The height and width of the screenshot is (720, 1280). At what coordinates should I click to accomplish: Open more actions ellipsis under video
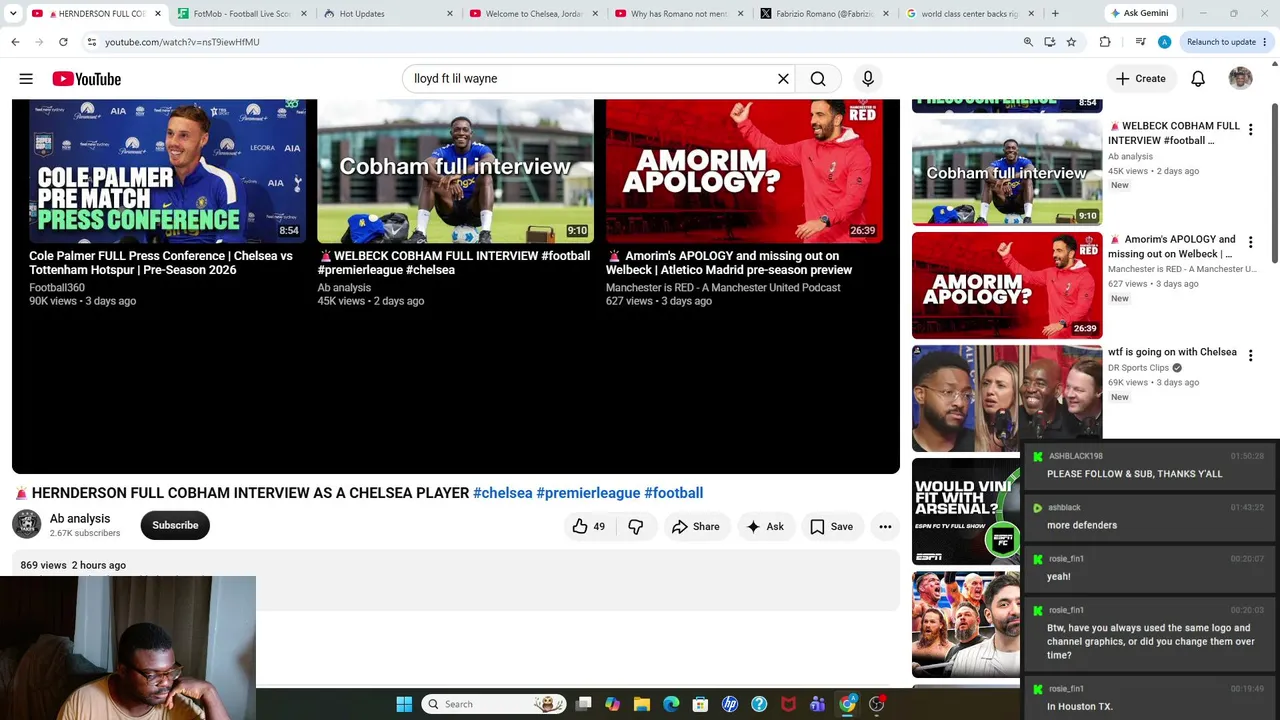pos(885,527)
